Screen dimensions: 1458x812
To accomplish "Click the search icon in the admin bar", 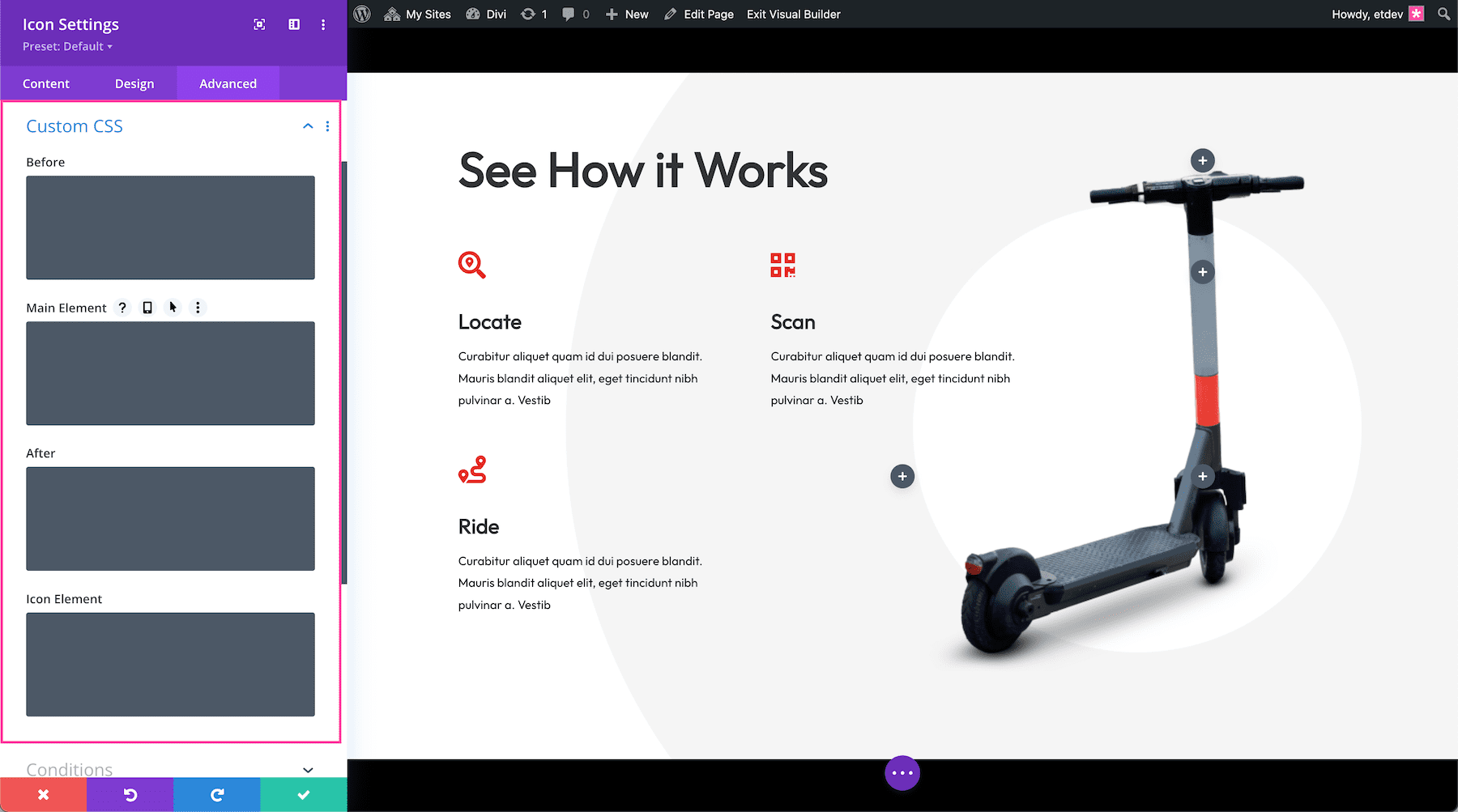I will click(x=1443, y=14).
